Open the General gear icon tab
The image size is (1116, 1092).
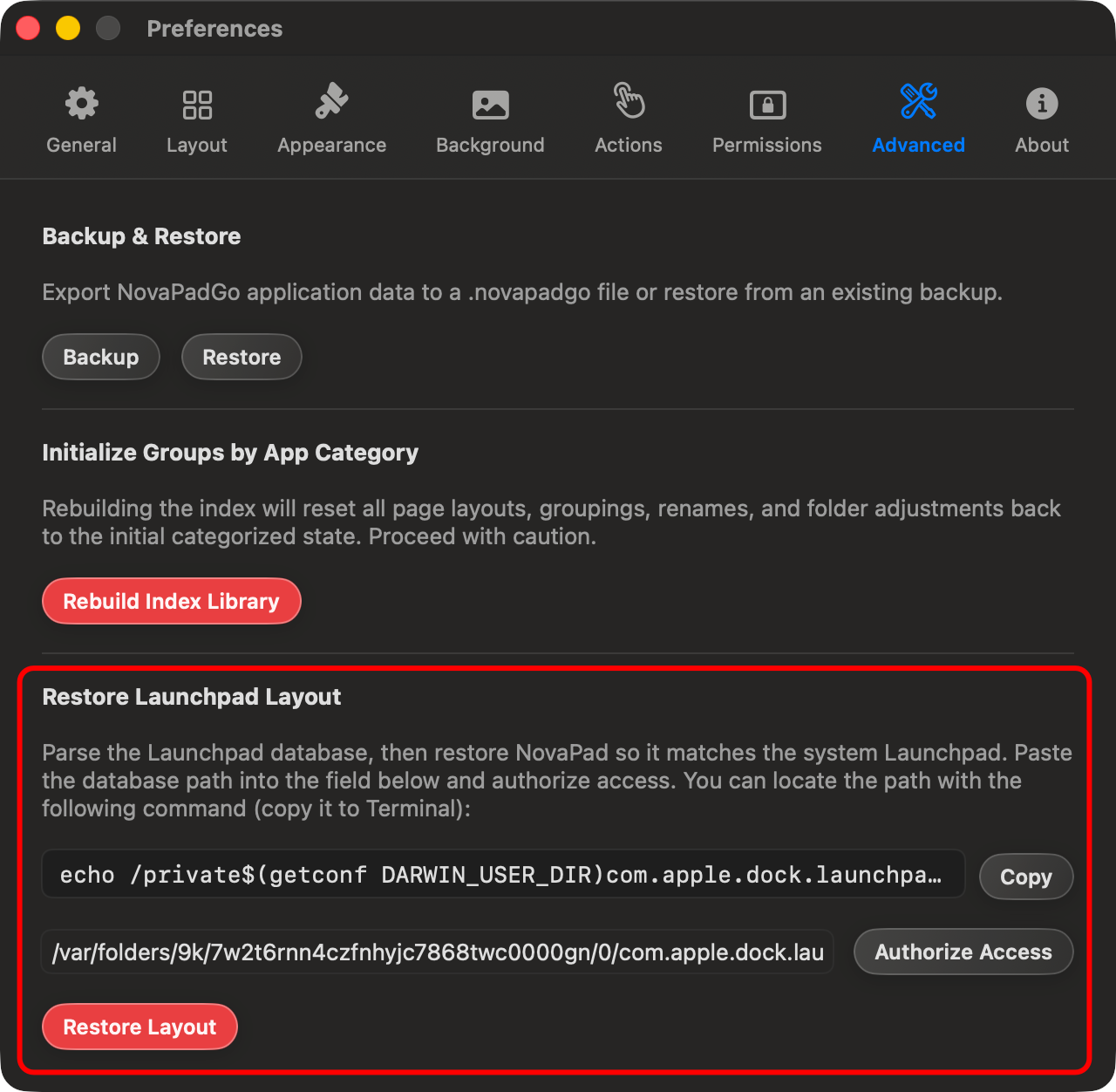(x=82, y=104)
